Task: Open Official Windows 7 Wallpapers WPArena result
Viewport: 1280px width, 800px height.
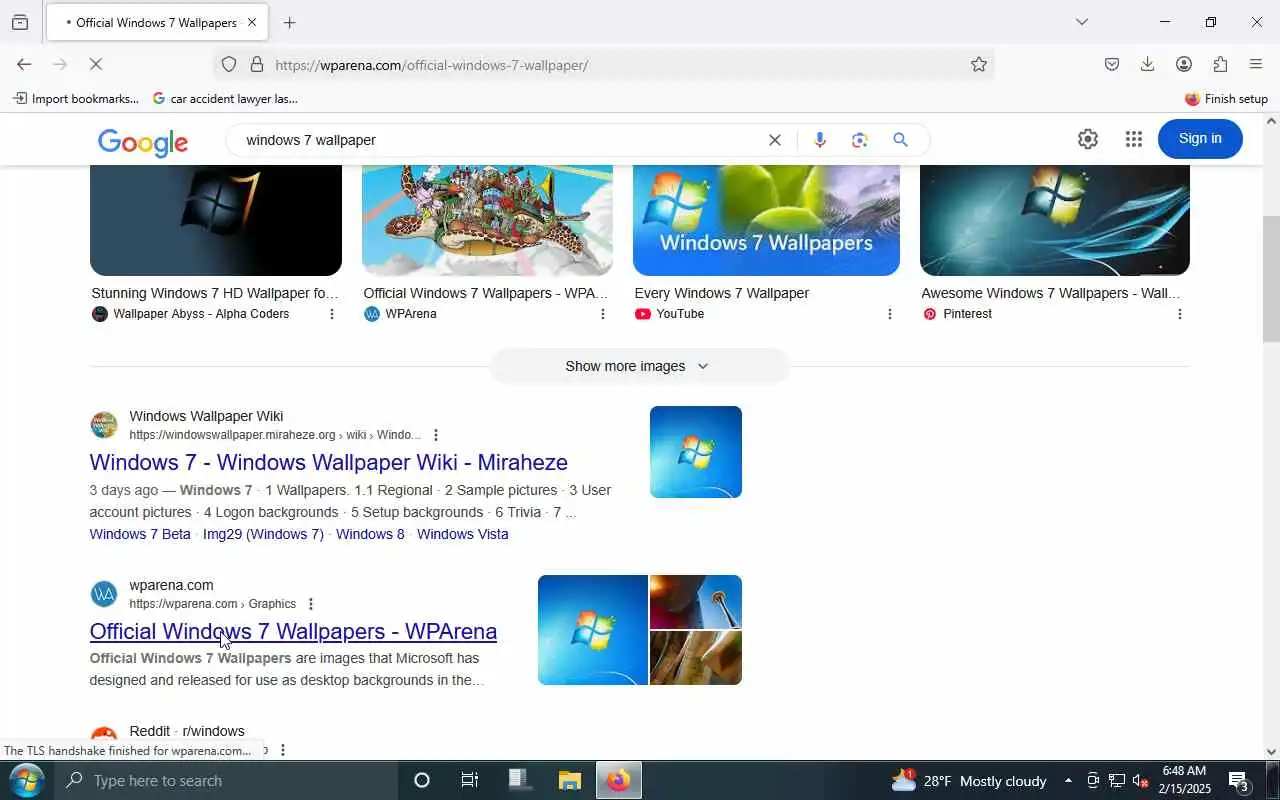Action: click(x=293, y=631)
